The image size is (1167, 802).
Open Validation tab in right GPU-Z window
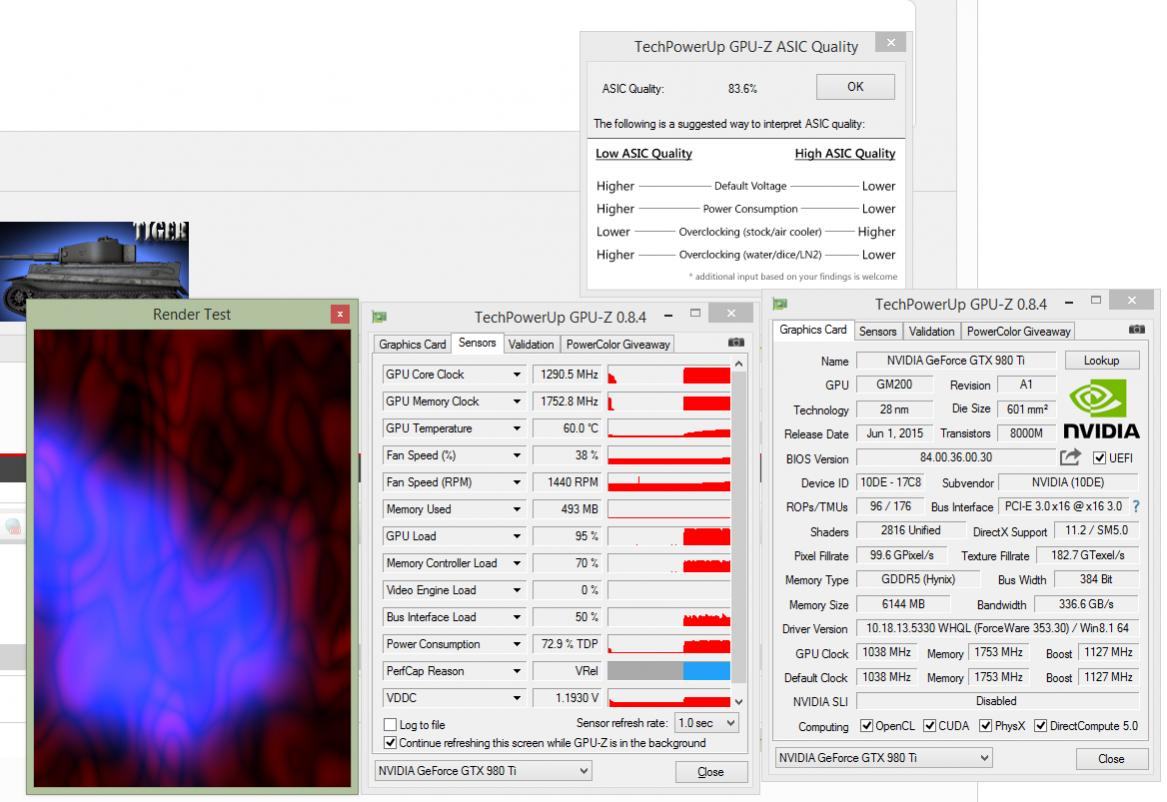point(931,331)
